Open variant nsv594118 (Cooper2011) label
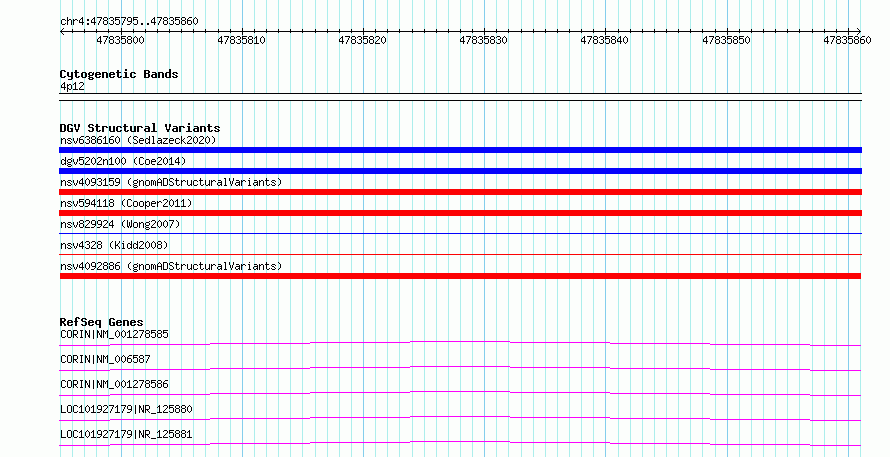The width and height of the screenshot is (890, 457). click(126, 203)
